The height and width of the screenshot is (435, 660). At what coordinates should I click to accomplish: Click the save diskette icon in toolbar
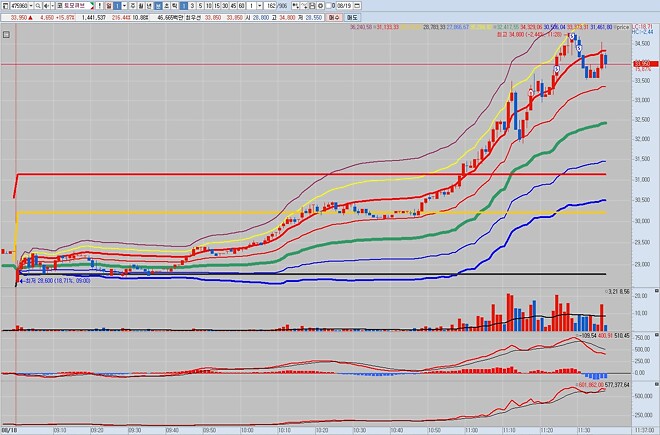(312, 6)
